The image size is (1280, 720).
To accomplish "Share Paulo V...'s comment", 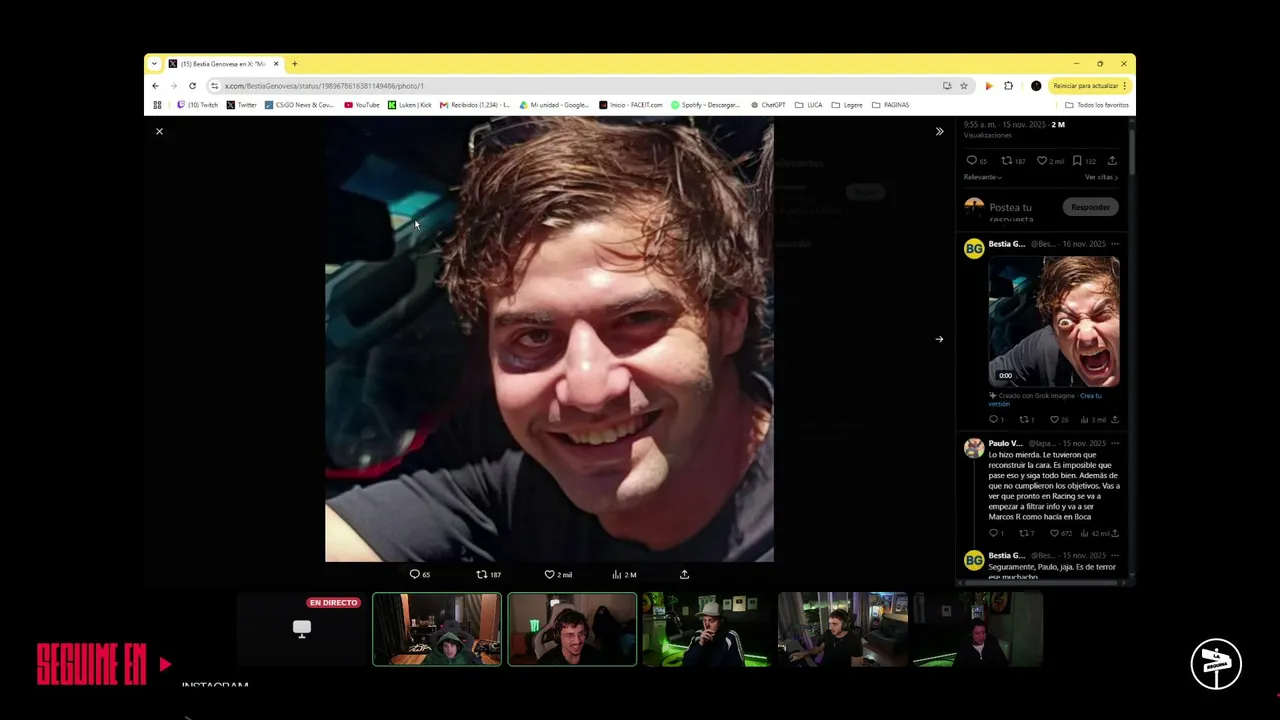I will [1115, 533].
